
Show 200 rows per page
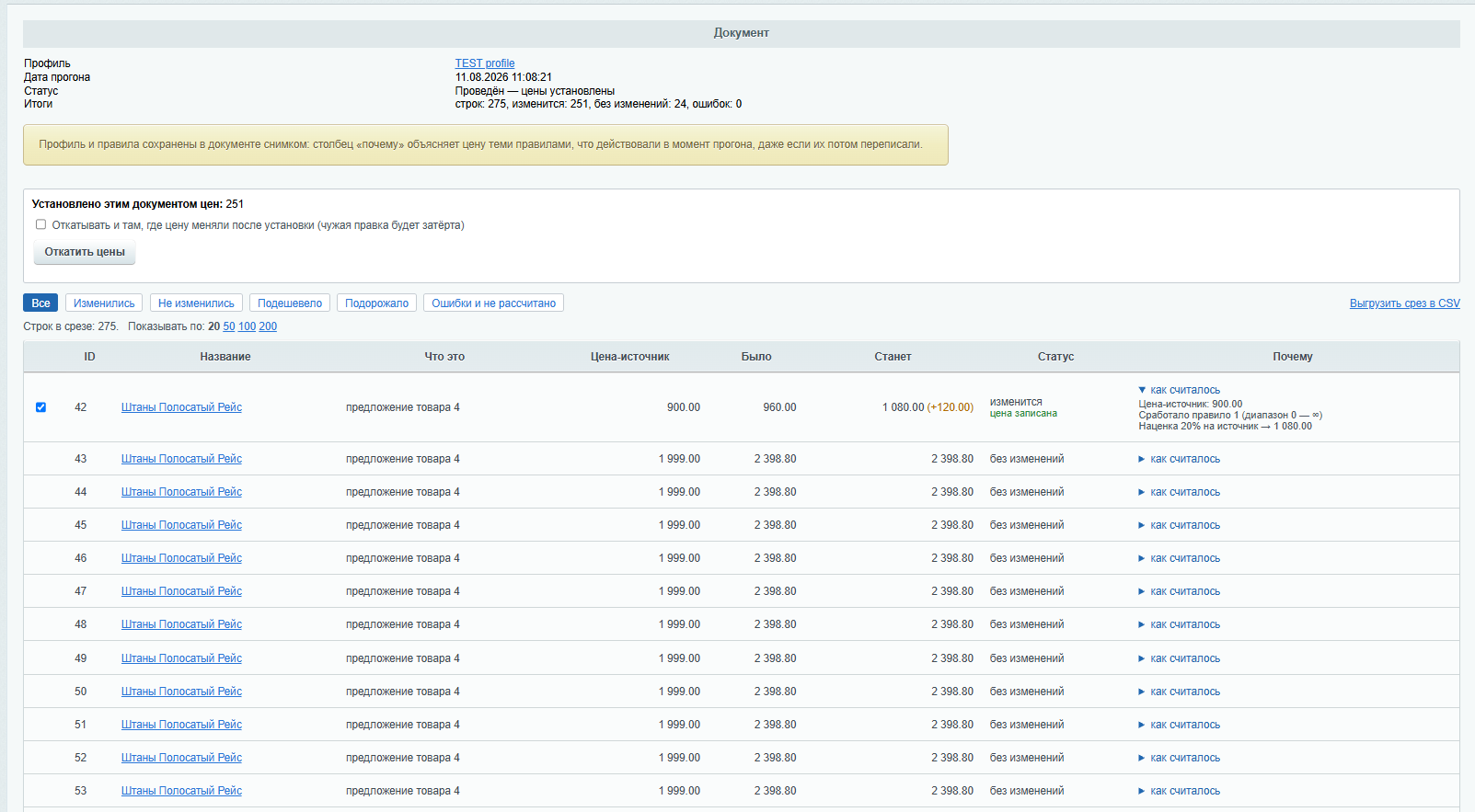click(268, 326)
